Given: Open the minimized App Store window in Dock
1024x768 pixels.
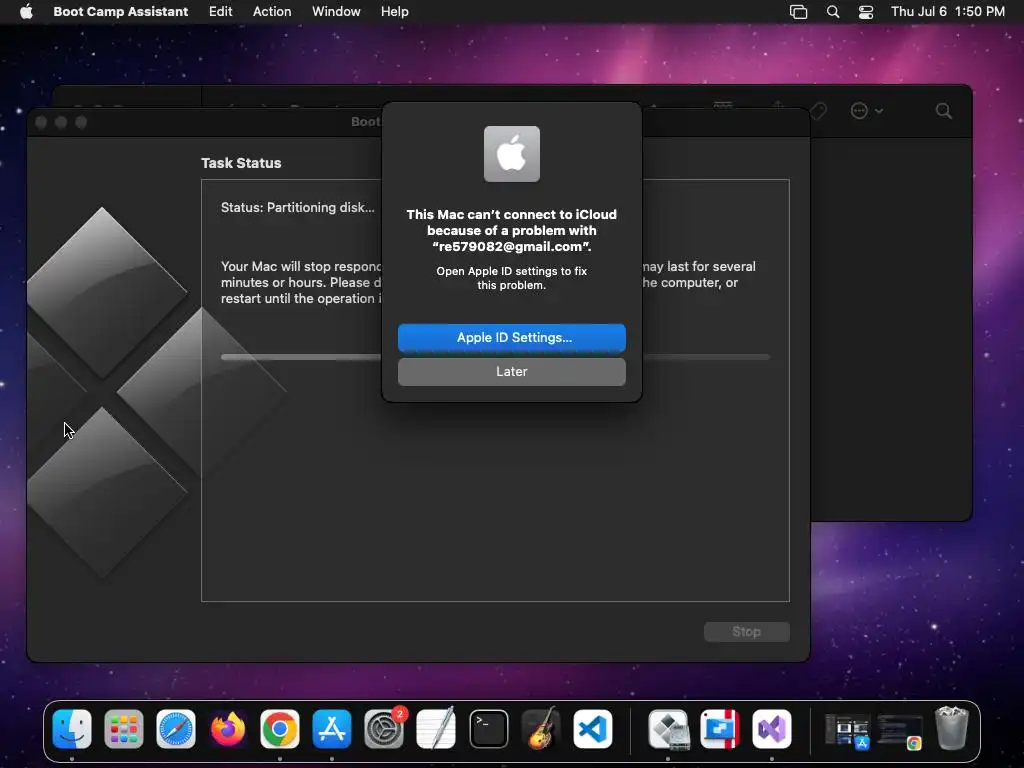Looking at the screenshot, I should click(847, 731).
